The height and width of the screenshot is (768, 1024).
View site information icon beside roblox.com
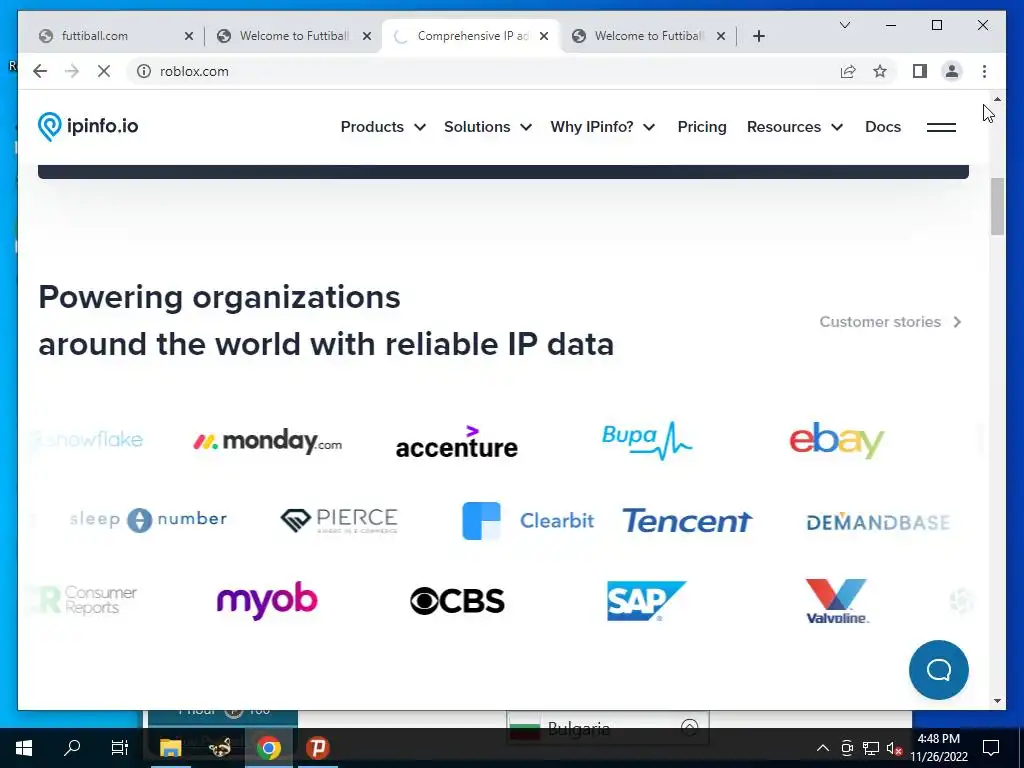(x=144, y=71)
